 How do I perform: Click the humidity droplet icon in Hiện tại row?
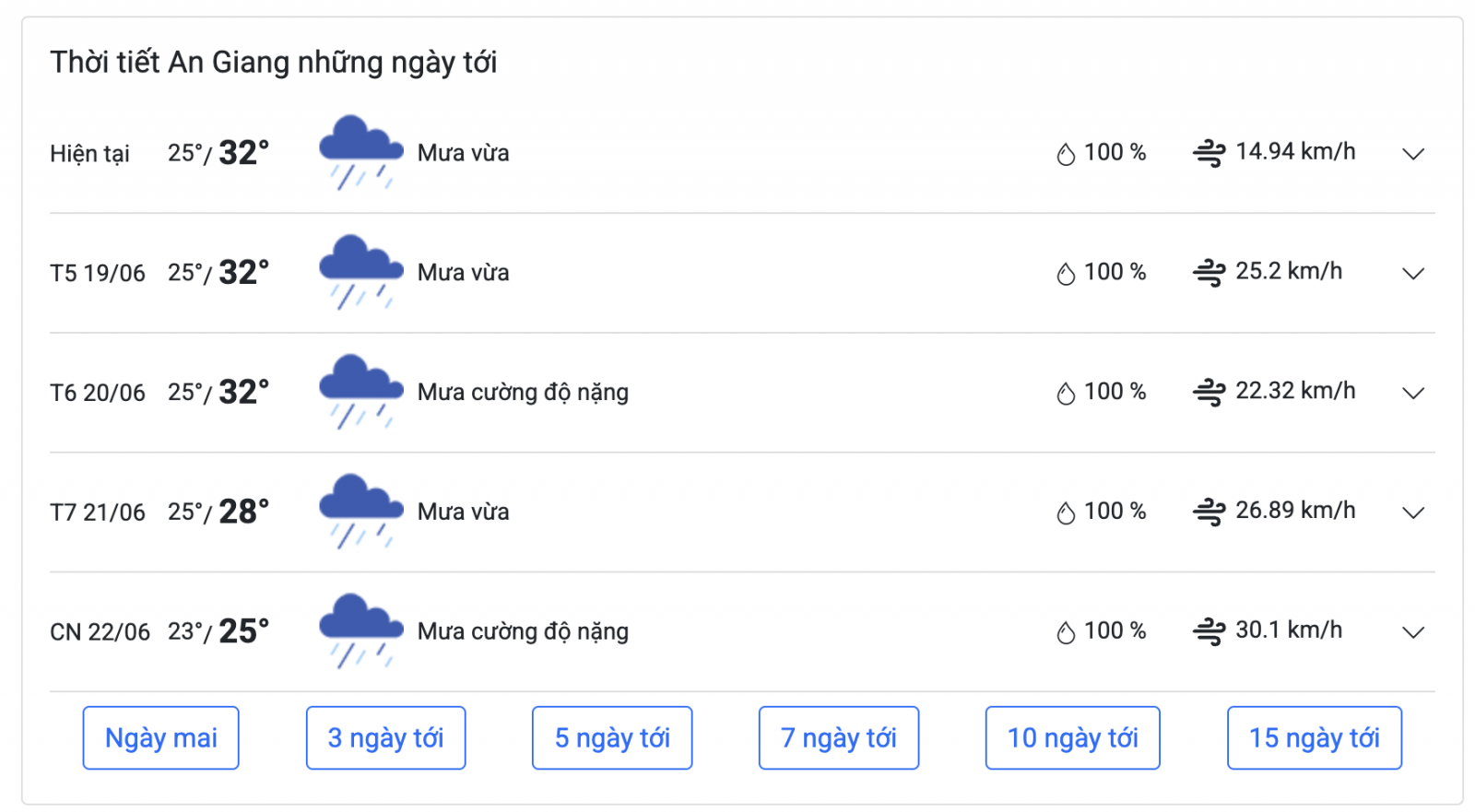[1066, 154]
